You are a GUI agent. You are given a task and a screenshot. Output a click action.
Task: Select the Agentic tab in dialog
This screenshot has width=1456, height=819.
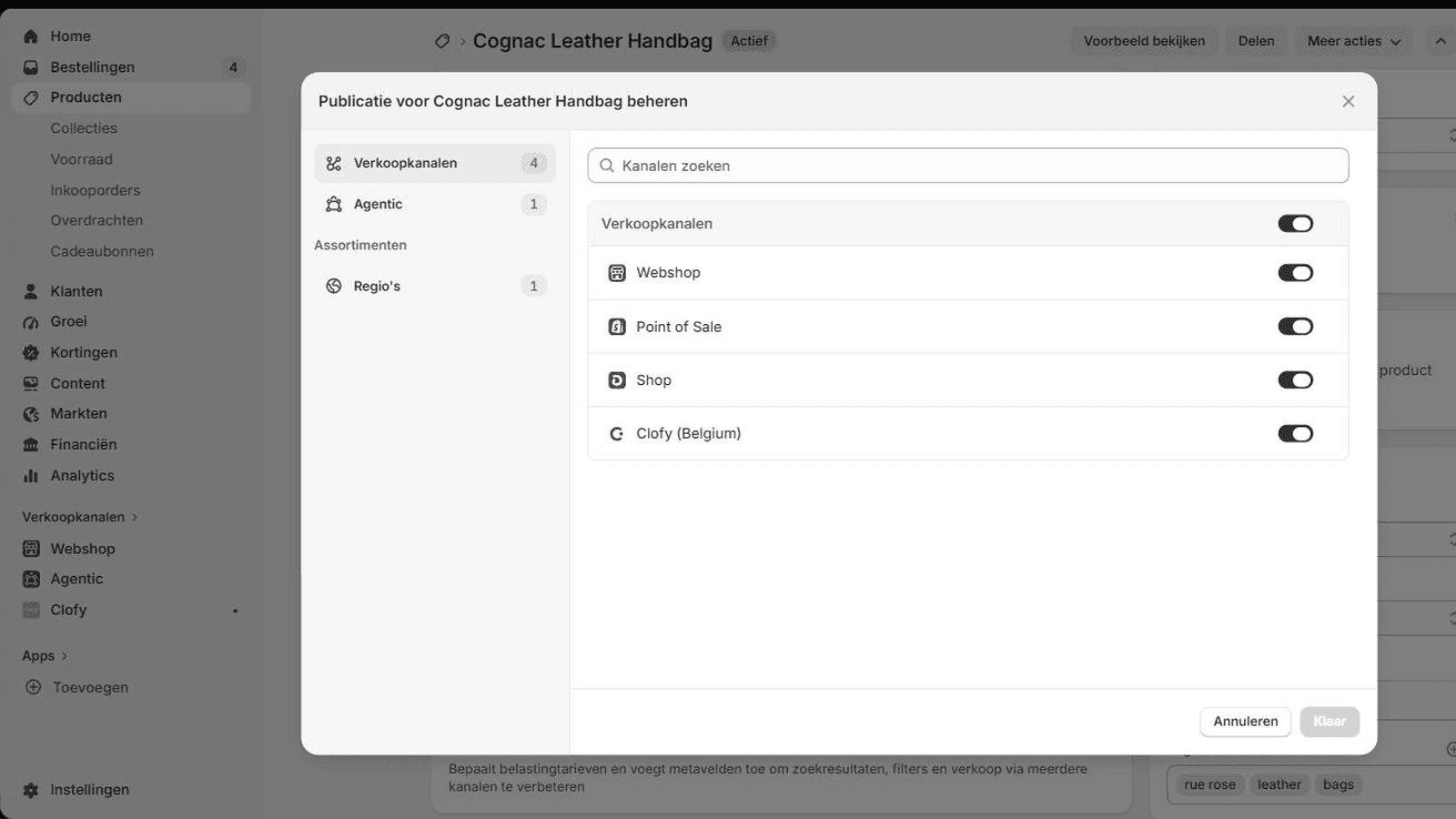435,204
